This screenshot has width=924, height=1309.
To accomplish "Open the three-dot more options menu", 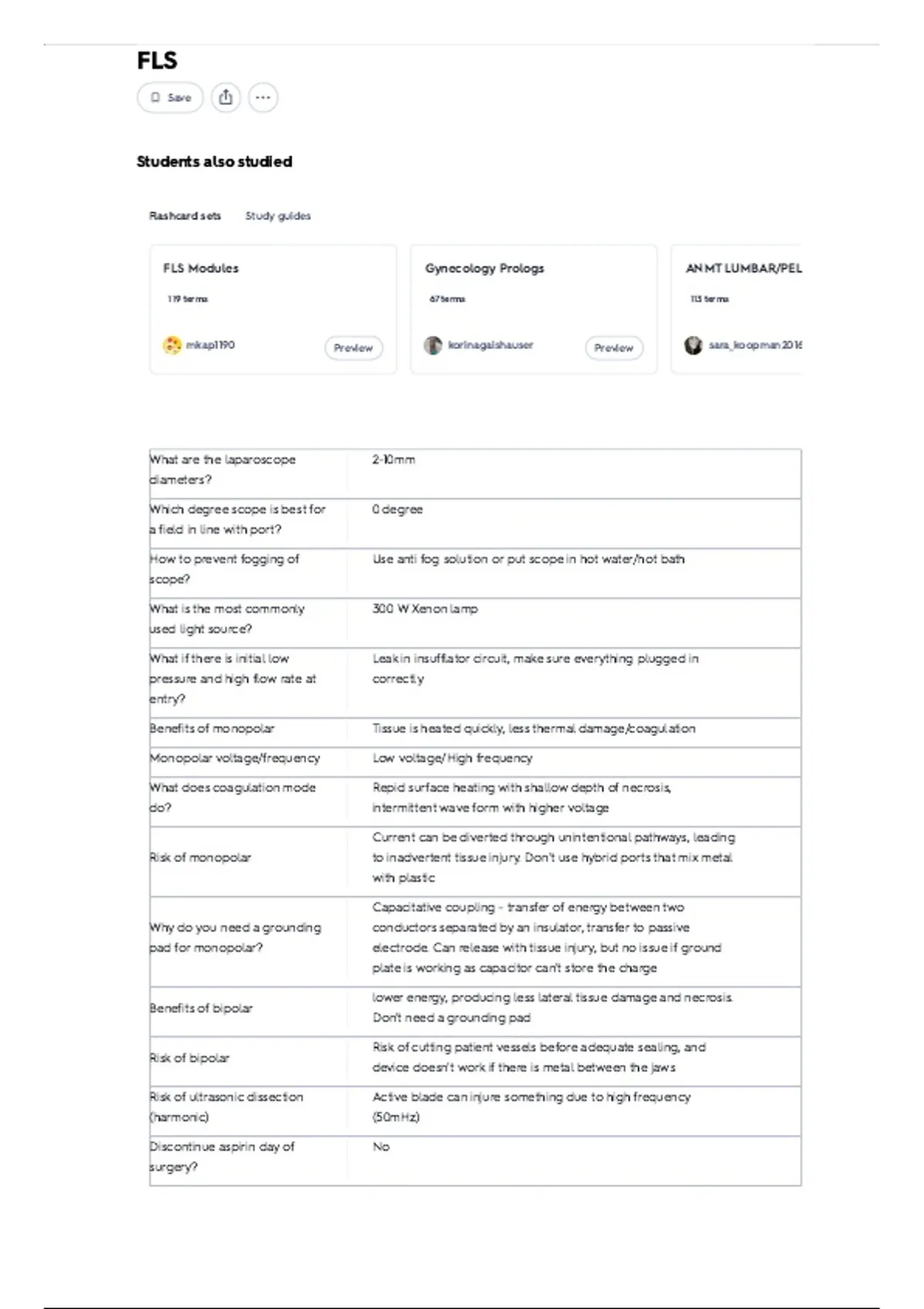I will coord(263,98).
